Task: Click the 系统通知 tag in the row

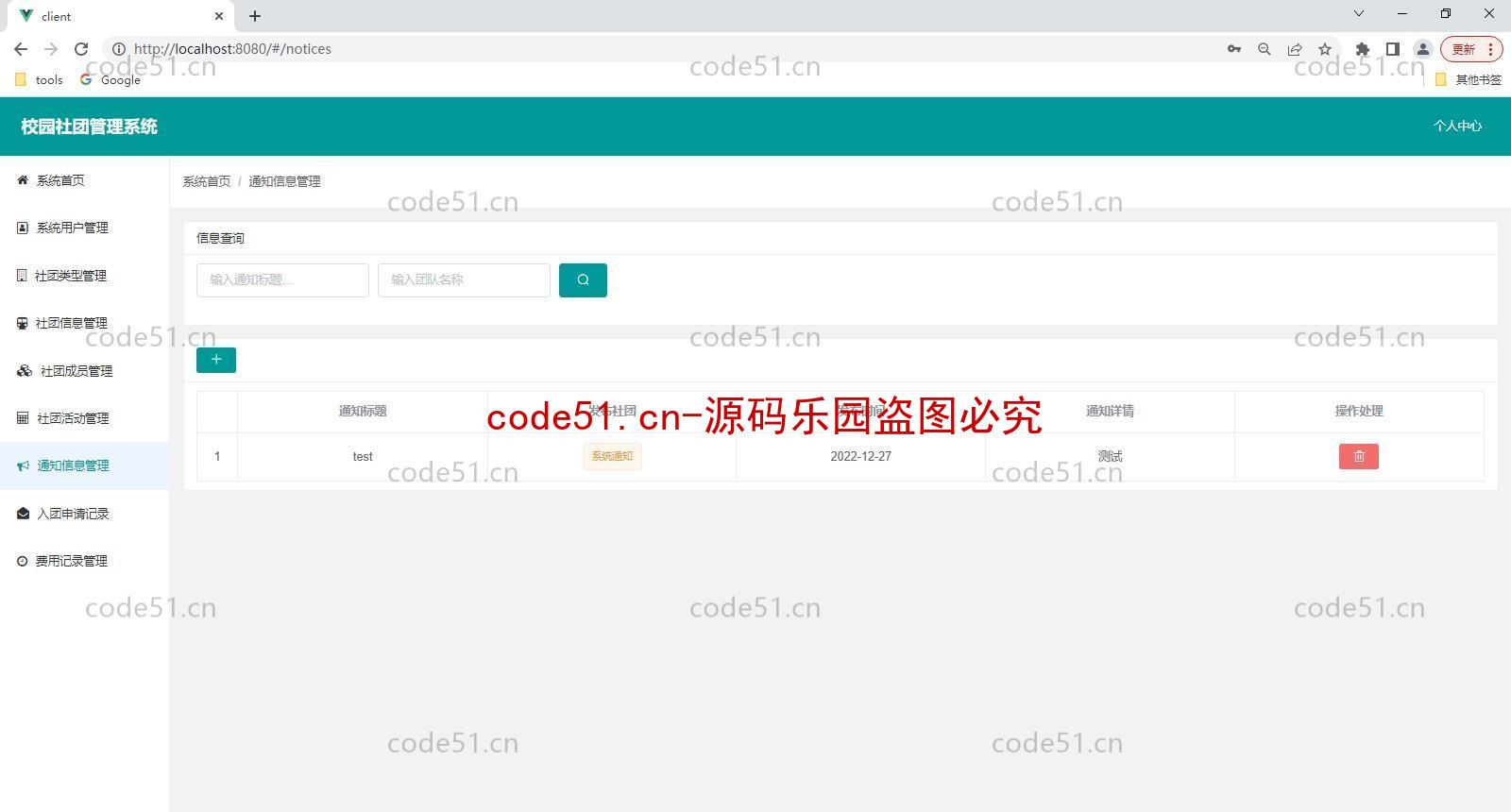Action: [612, 456]
